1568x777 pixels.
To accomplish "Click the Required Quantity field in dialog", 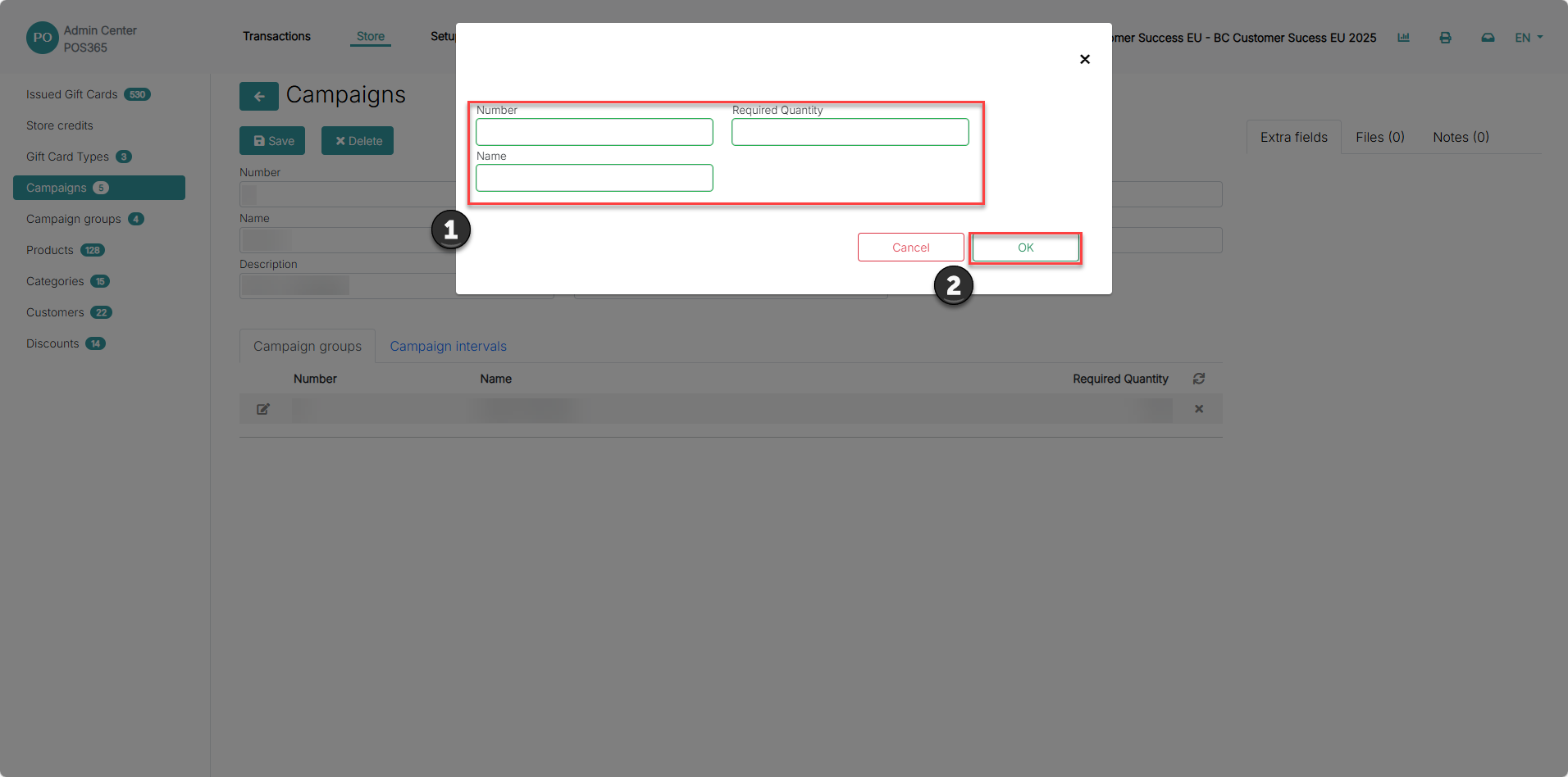I will [850, 132].
